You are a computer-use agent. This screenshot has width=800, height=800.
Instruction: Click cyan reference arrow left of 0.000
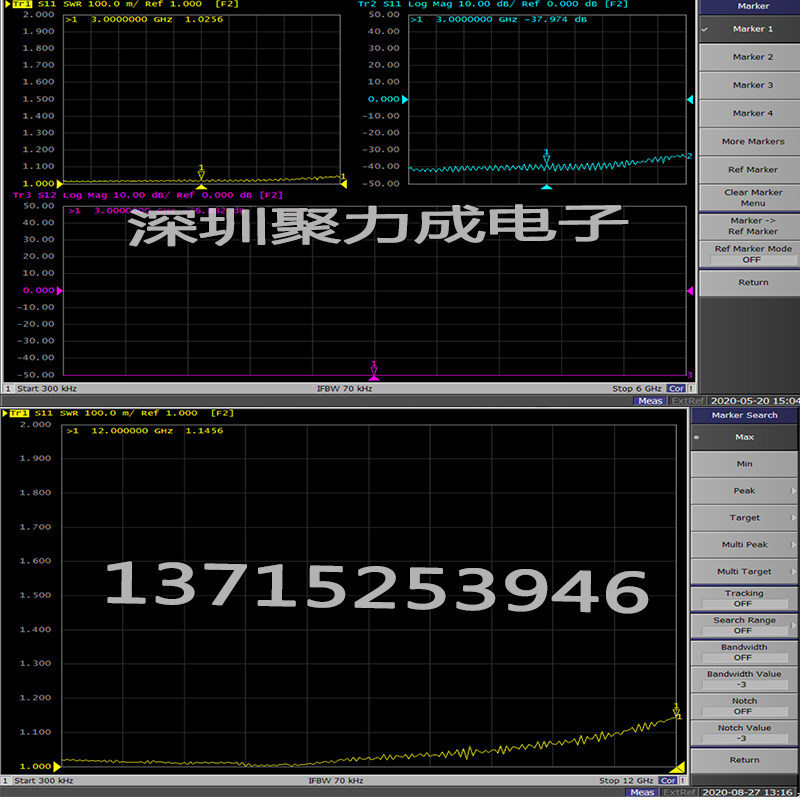coord(405,99)
